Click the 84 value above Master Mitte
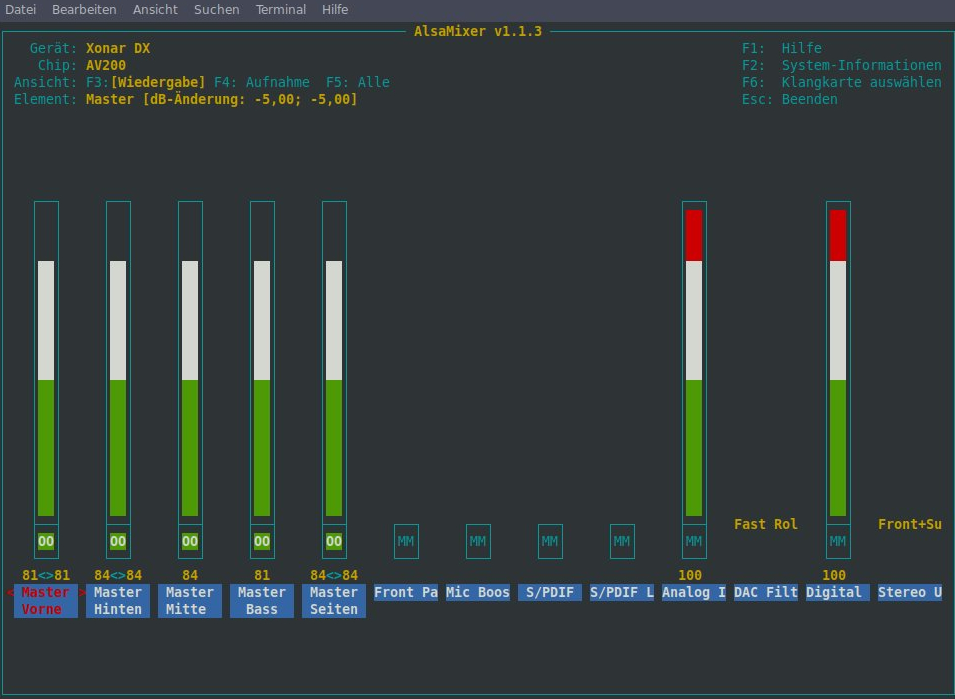This screenshot has height=699, width=955. click(x=190, y=575)
